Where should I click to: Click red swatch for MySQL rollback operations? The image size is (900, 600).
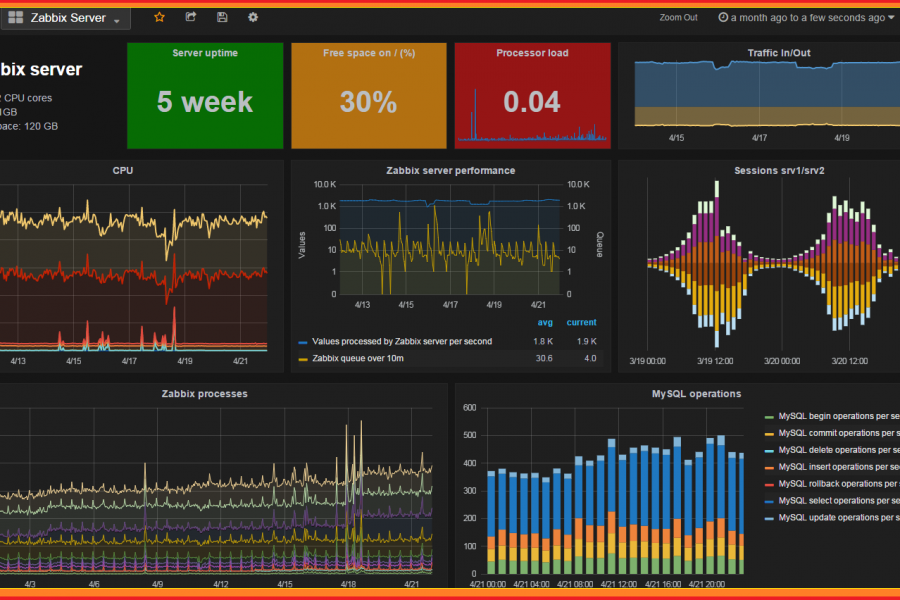click(x=769, y=485)
